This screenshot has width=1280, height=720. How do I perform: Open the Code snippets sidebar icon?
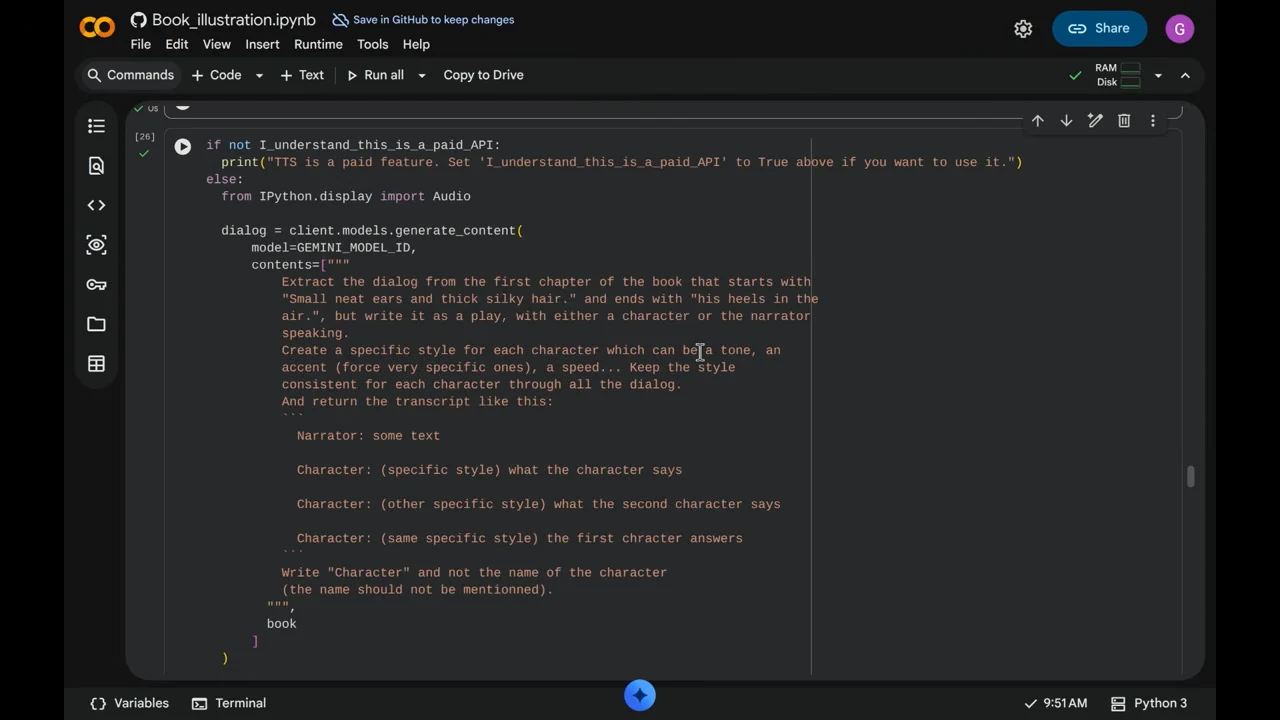coord(96,205)
